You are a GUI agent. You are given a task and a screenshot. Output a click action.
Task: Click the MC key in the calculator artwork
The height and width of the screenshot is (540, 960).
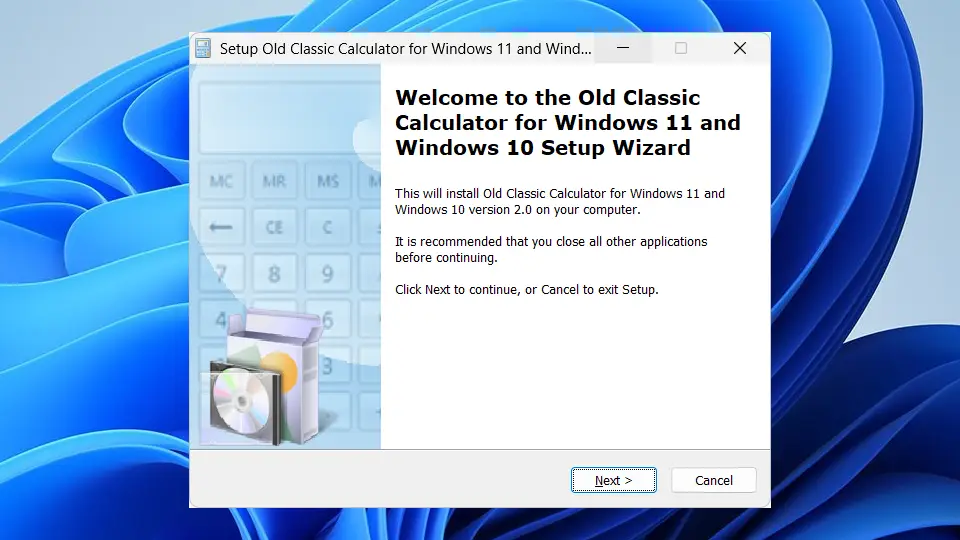pos(221,181)
